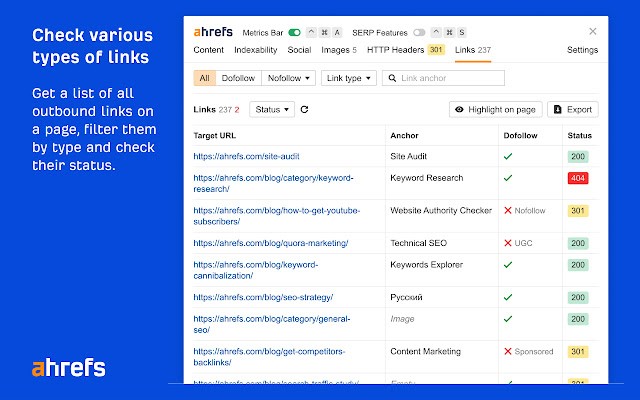Click the green check for Keyword Research
640x400 pixels.
[x=508, y=178]
